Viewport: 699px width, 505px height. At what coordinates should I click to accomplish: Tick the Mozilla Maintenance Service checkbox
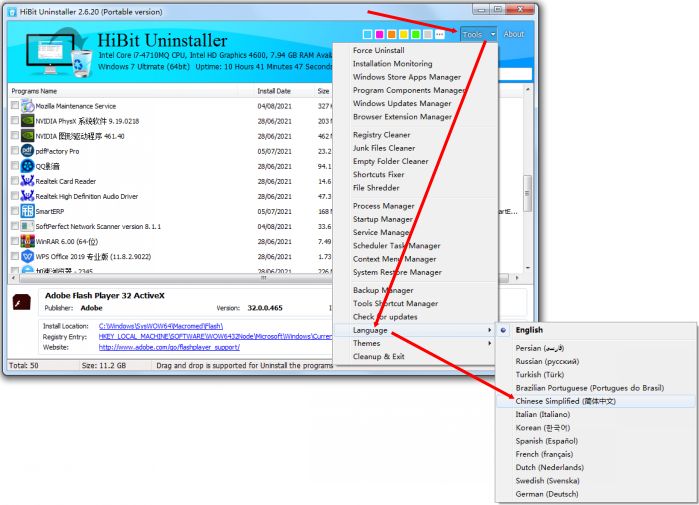[x=15, y=105]
